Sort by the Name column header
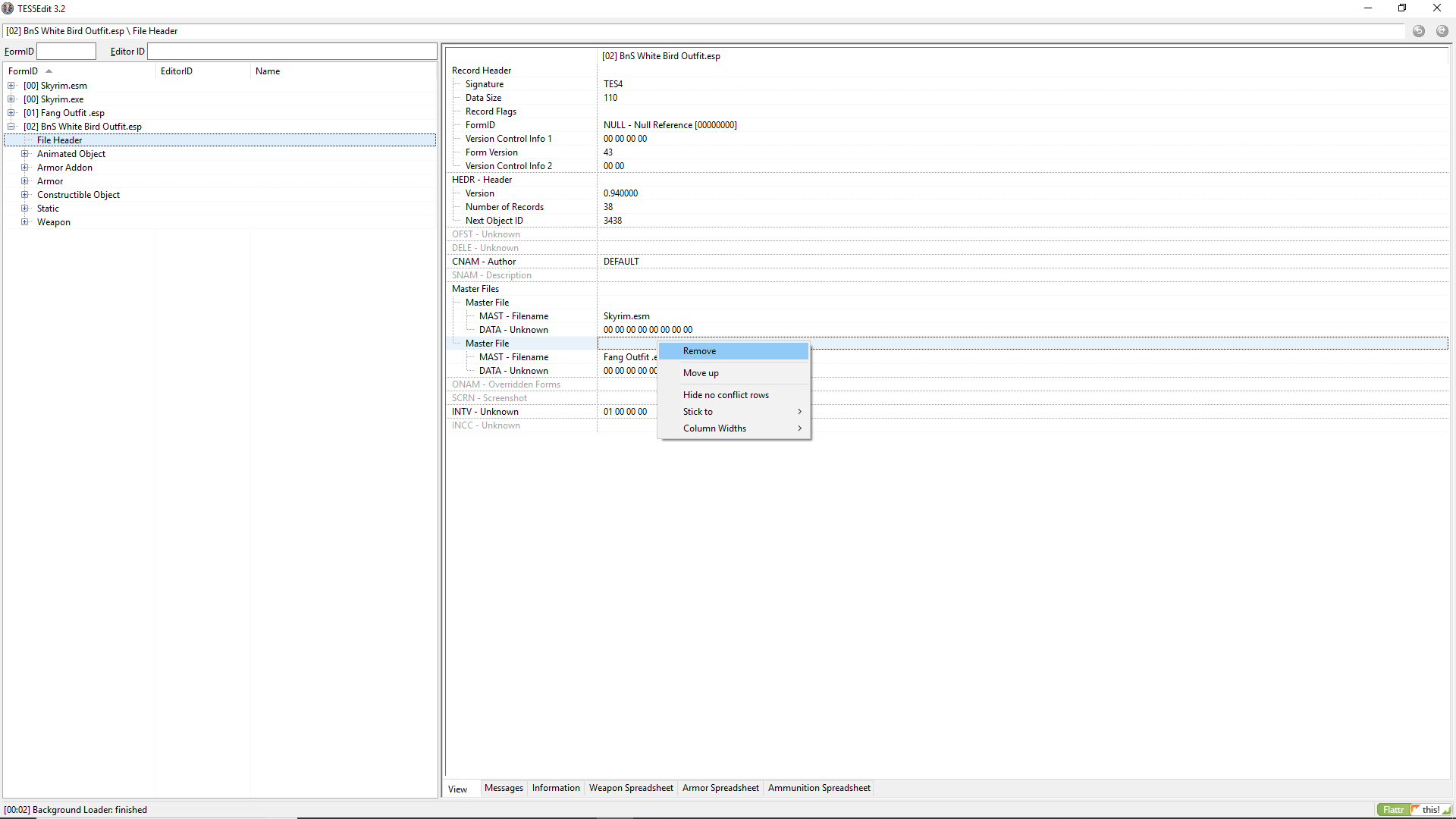Screen dimensions: 1456x819 344,71
